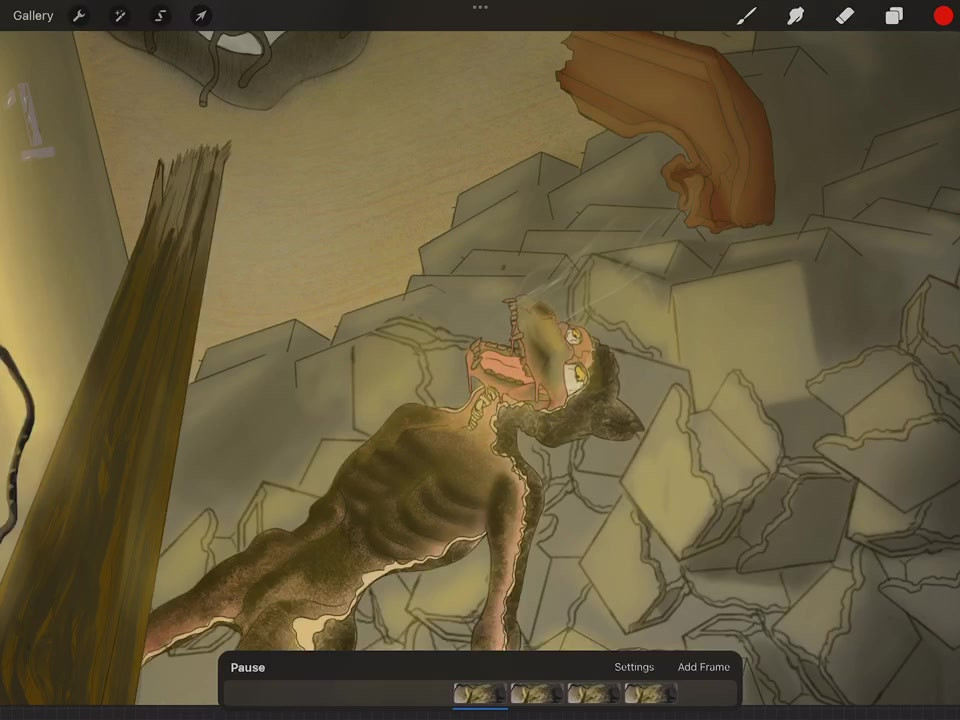960x720 pixels.
Task: Open the red color picker swatch
Action: pos(943,16)
